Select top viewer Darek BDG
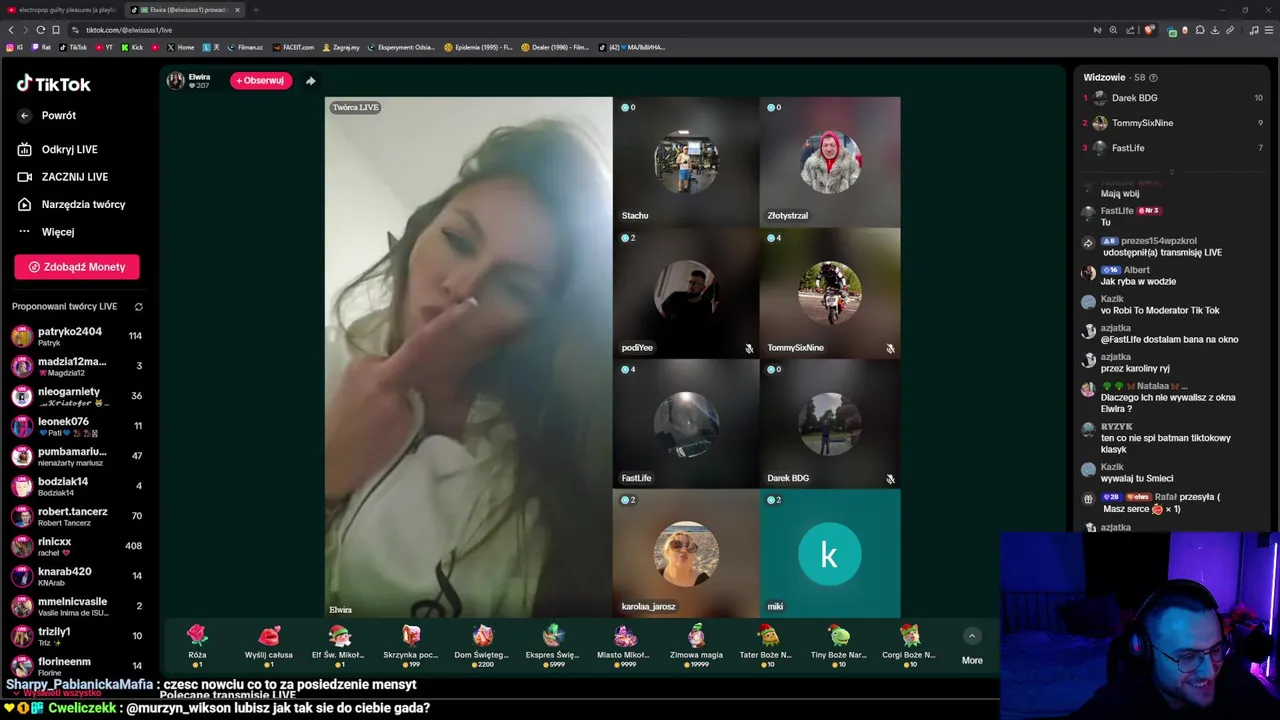Screen dimensions: 1280x720 1172,98
